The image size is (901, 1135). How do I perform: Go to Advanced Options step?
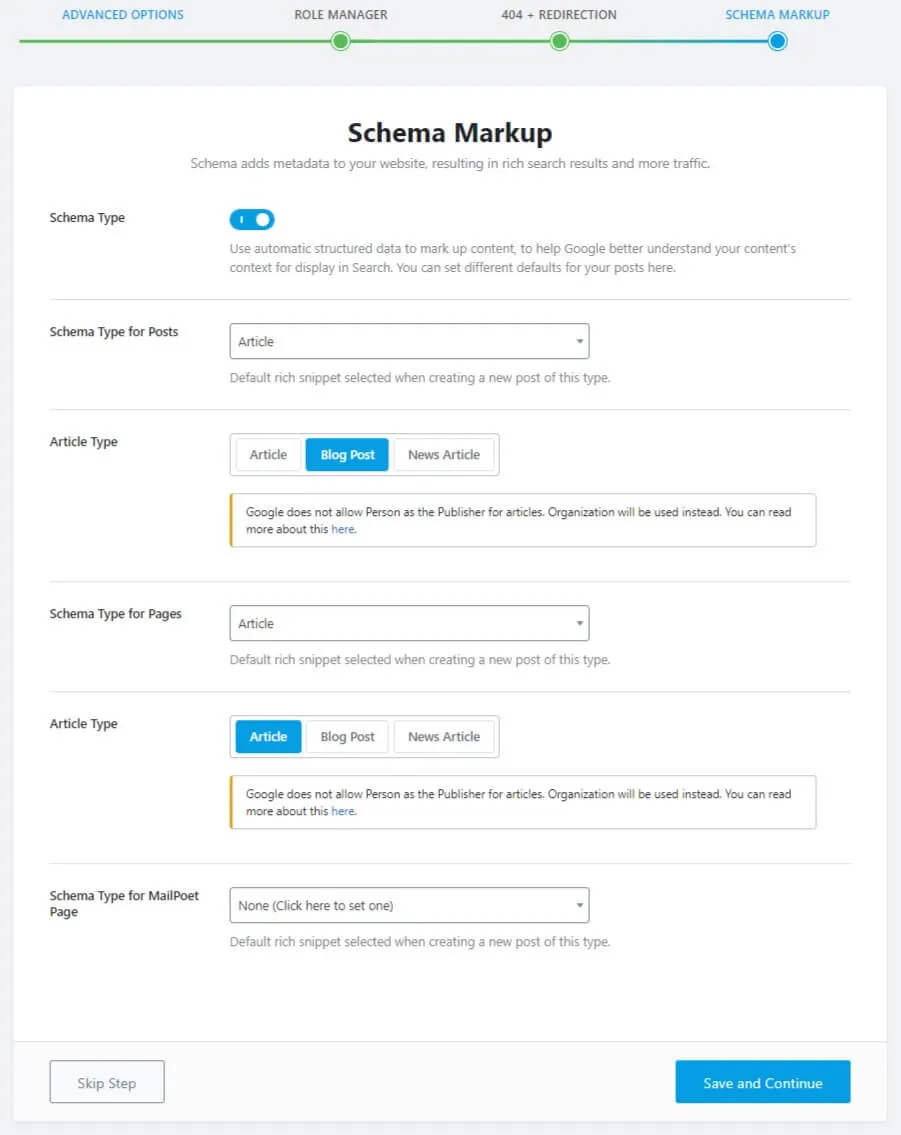click(x=123, y=15)
